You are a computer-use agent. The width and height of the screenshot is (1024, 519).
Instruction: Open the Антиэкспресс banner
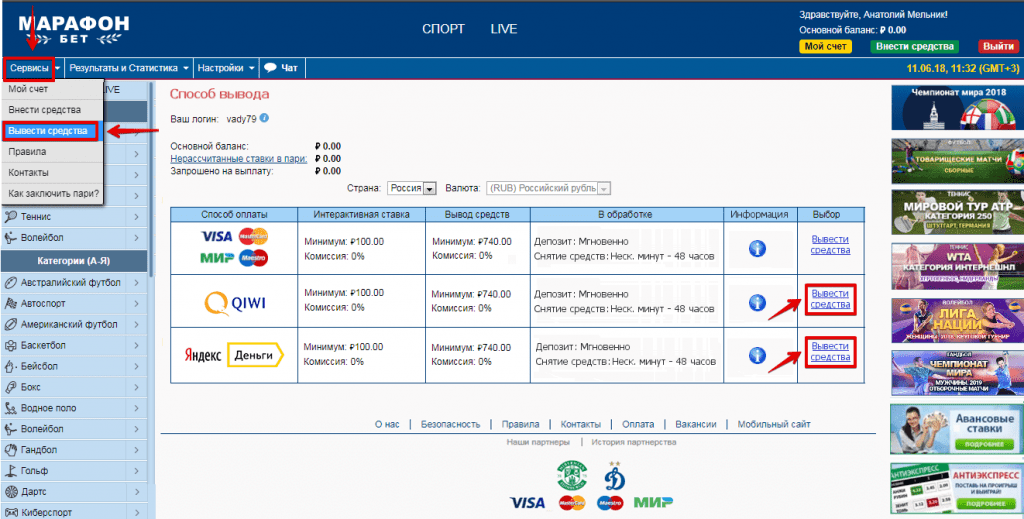pos(957,490)
